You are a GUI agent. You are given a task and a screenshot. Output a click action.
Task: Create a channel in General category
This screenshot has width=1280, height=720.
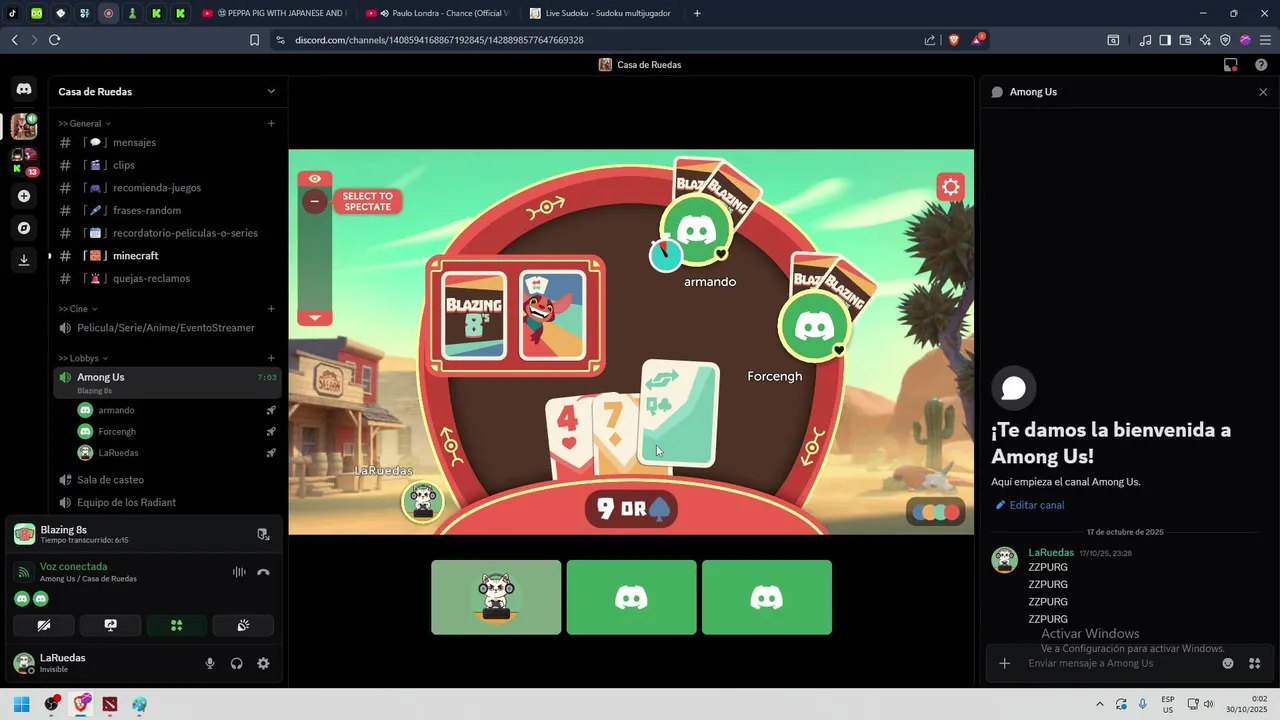(x=271, y=124)
